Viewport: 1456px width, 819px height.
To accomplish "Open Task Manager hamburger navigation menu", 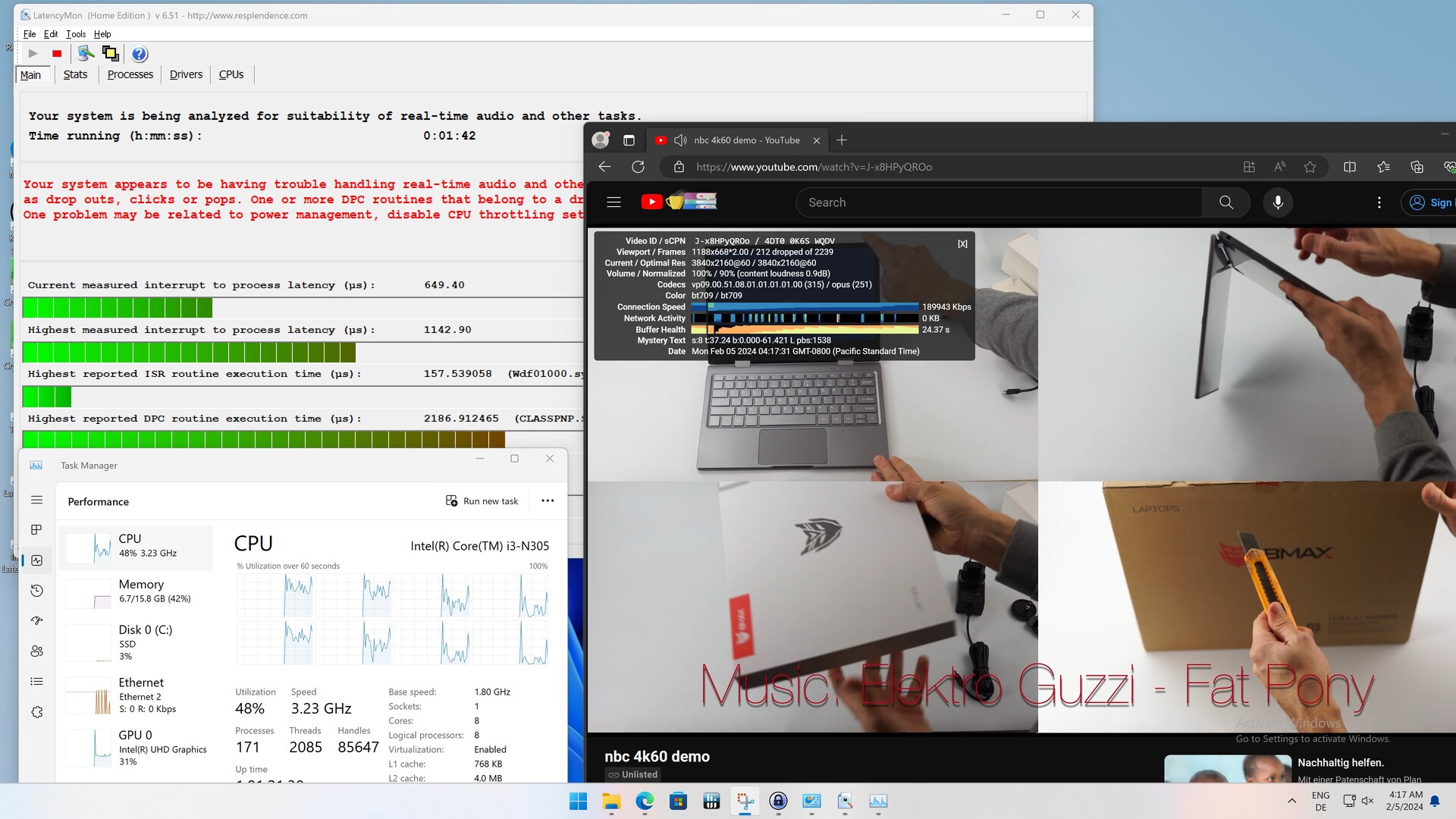I will (36, 500).
